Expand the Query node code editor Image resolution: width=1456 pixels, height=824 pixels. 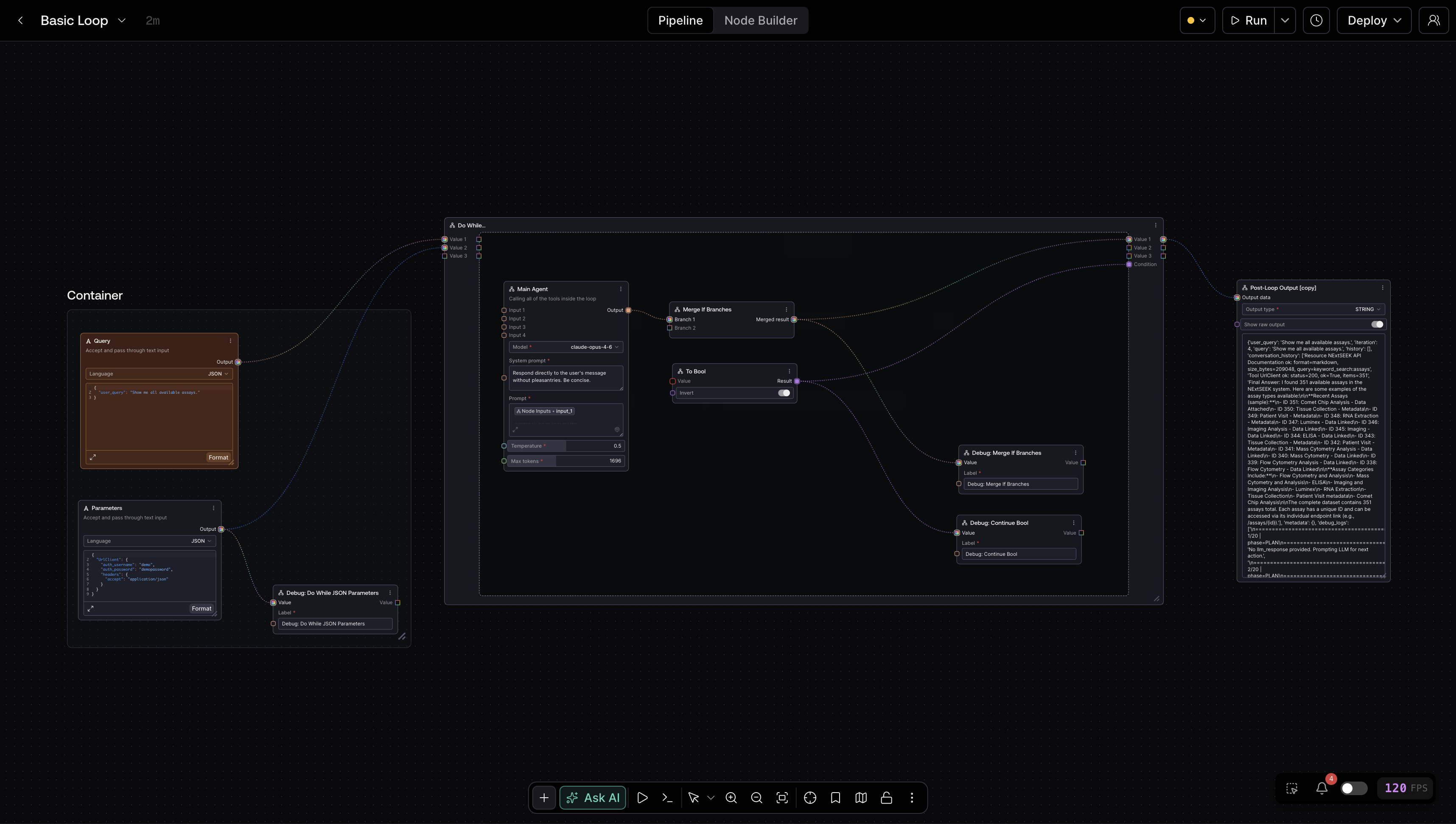pyautogui.click(x=93, y=457)
